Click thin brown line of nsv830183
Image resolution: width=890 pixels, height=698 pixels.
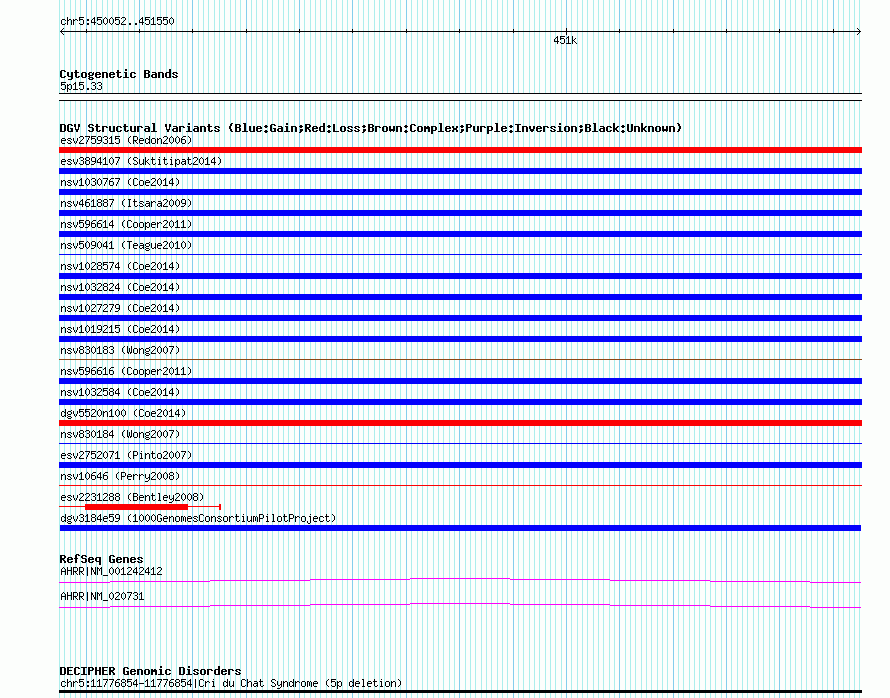coord(460,360)
